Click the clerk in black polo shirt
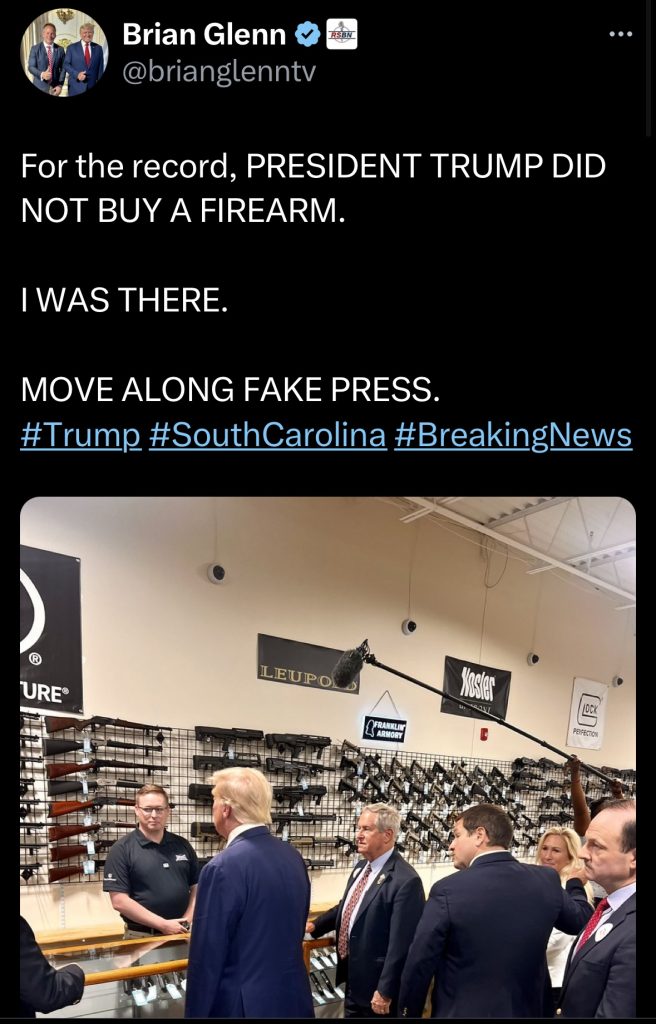This screenshot has width=656, height=1024. click(x=150, y=860)
